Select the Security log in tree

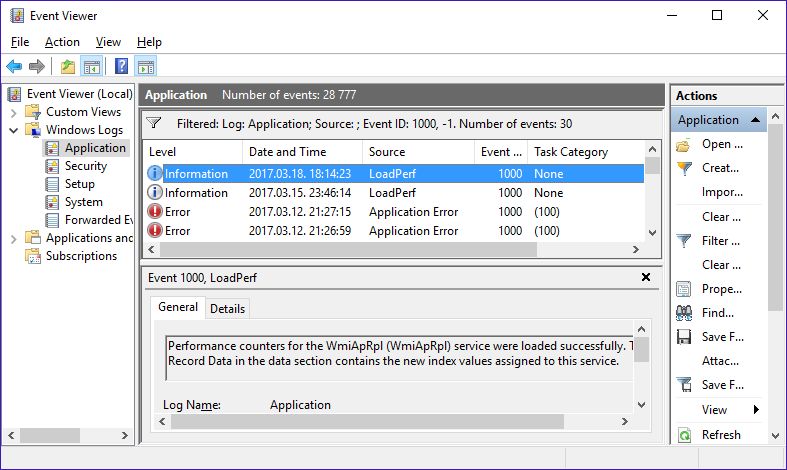point(85,166)
